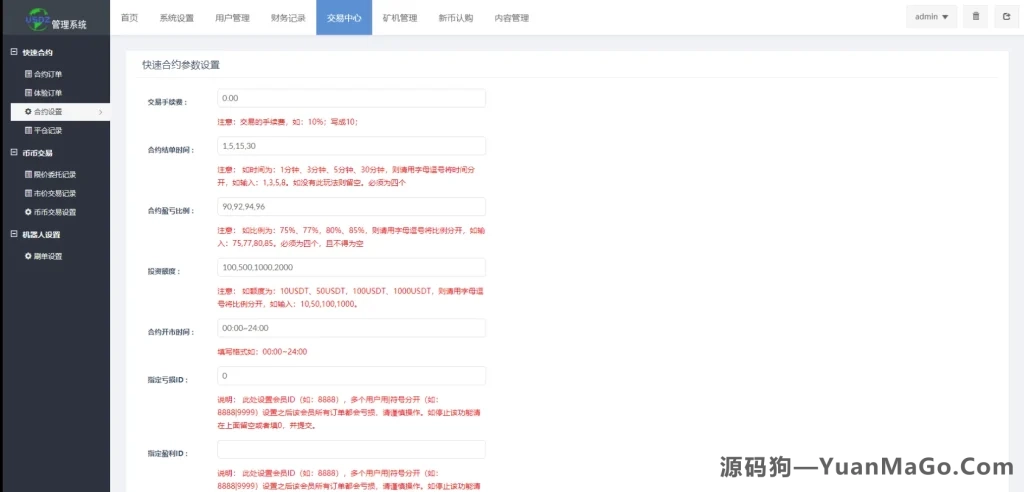Click the table icon beside 体验订单

tap(28, 93)
